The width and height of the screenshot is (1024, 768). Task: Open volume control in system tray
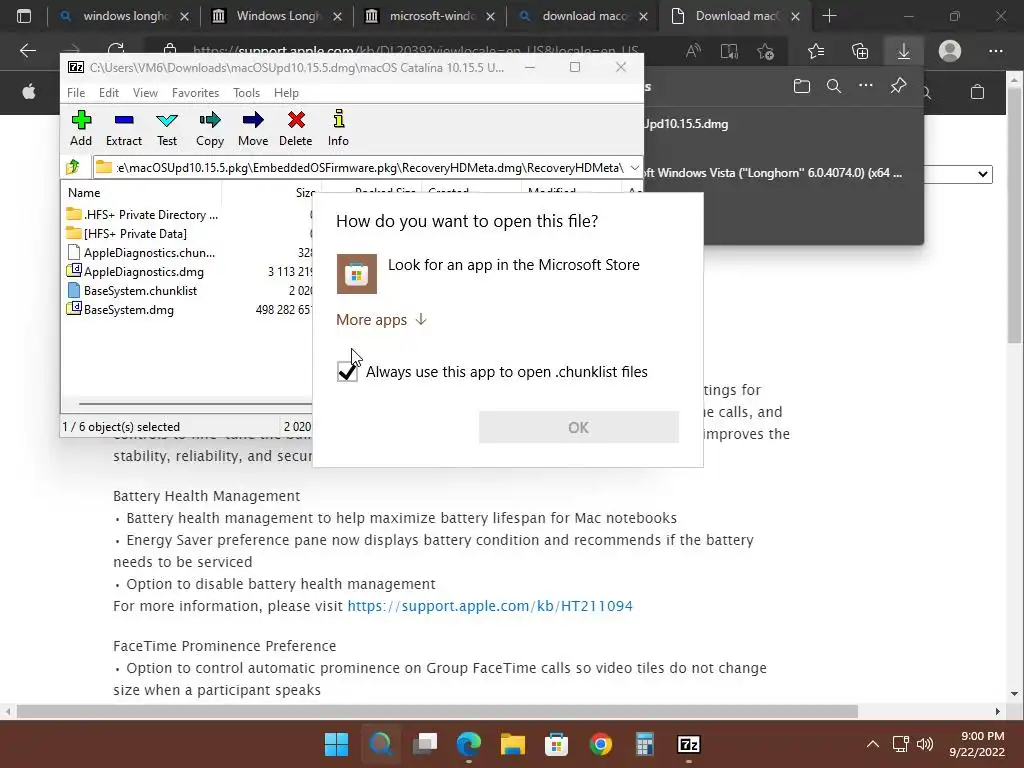925,744
